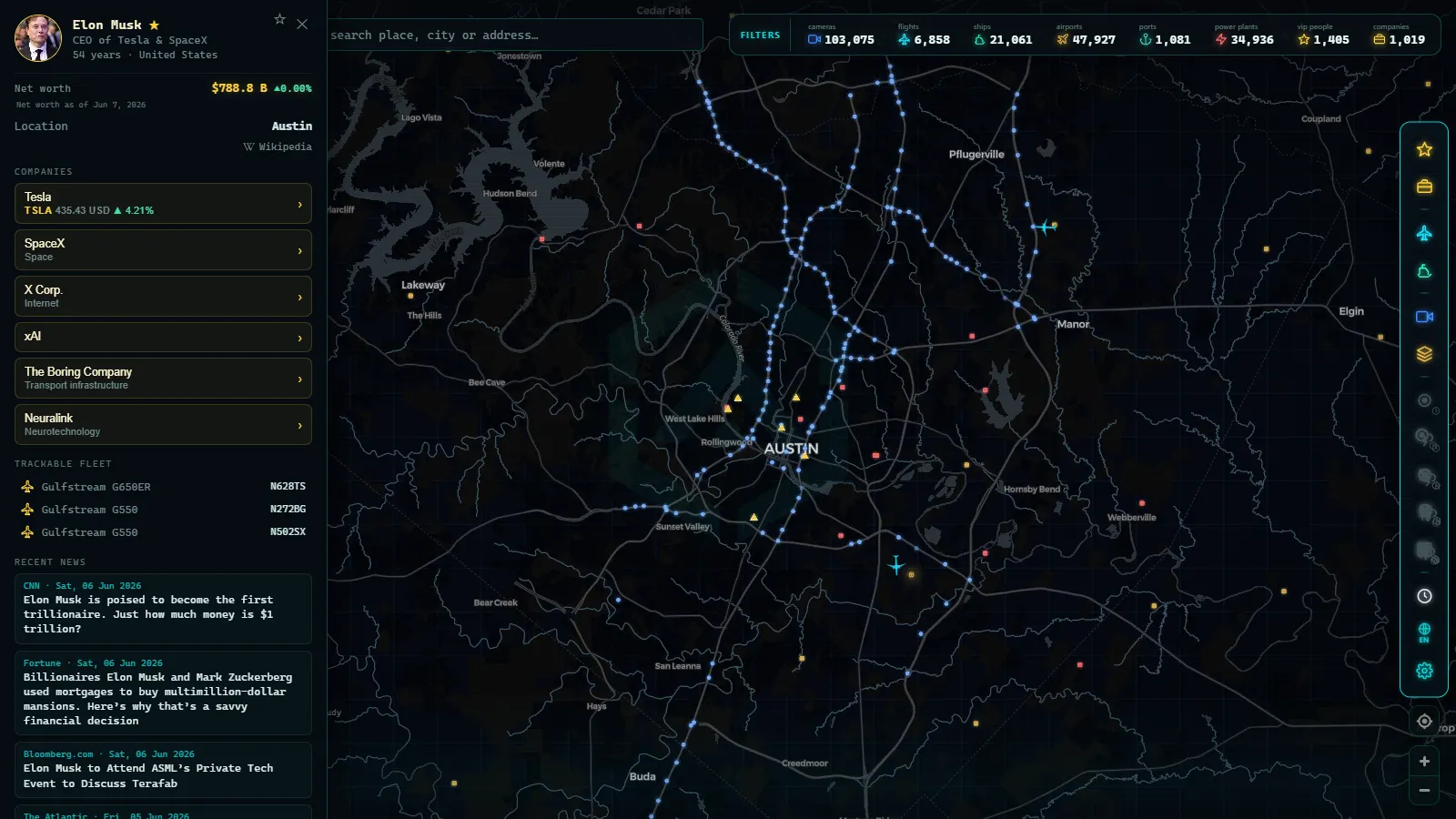Image resolution: width=1456 pixels, height=819 pixels.
Task: Open Bloomberg article about ASML's tech event
Action: coord(163,770)
